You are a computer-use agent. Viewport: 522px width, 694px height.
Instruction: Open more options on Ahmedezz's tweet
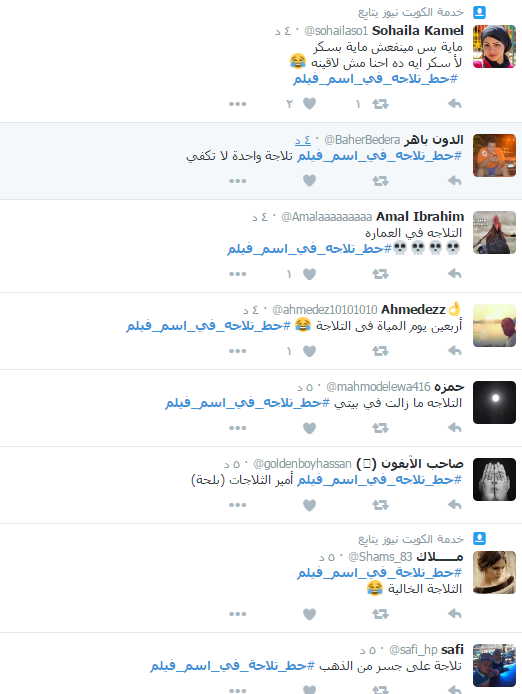[x=237, y=351]
